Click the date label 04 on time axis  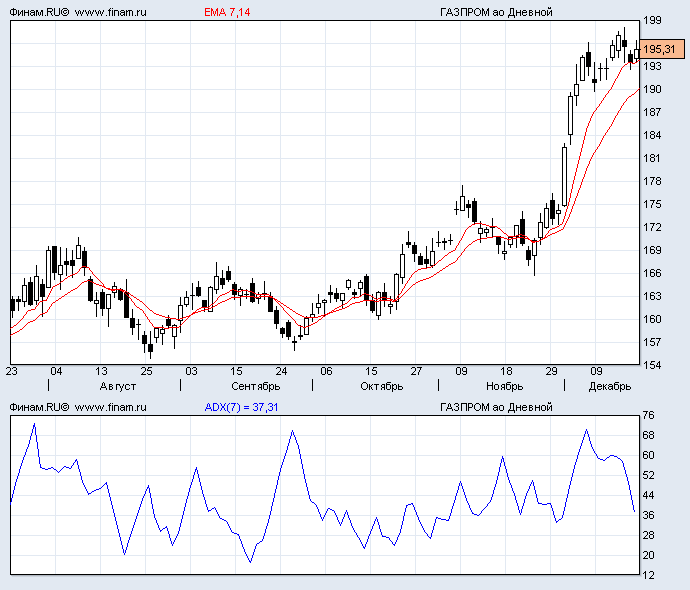tap(56, 371)
